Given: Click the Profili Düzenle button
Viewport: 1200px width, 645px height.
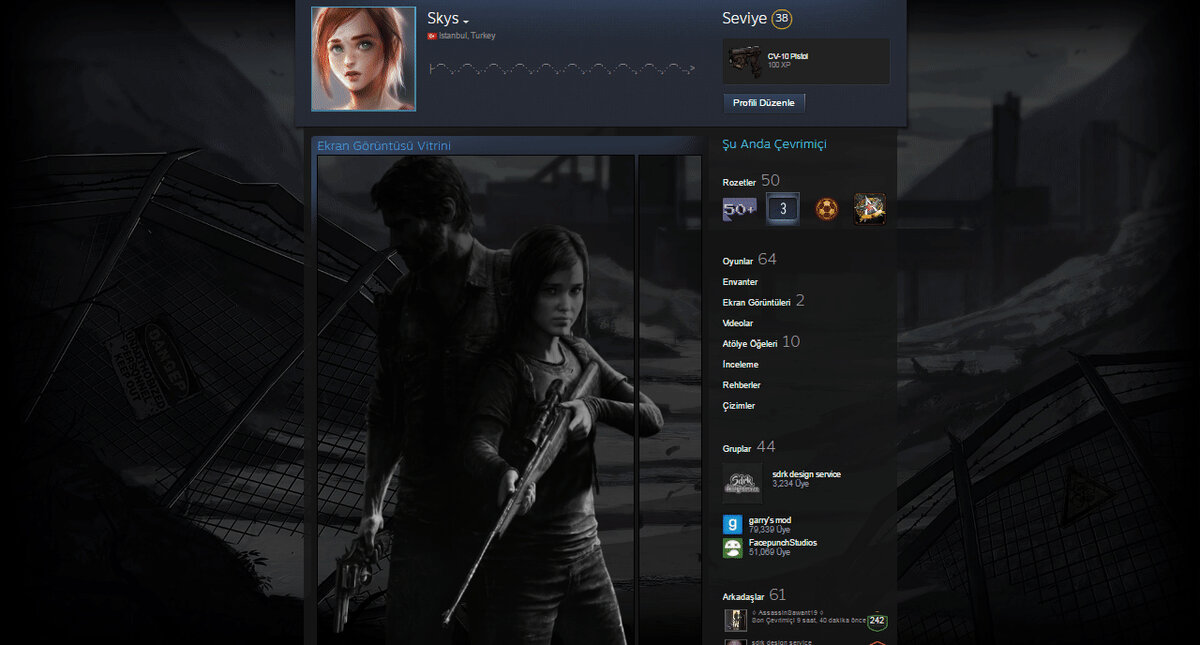Looking at the screenshot, I should pos(764,103).
